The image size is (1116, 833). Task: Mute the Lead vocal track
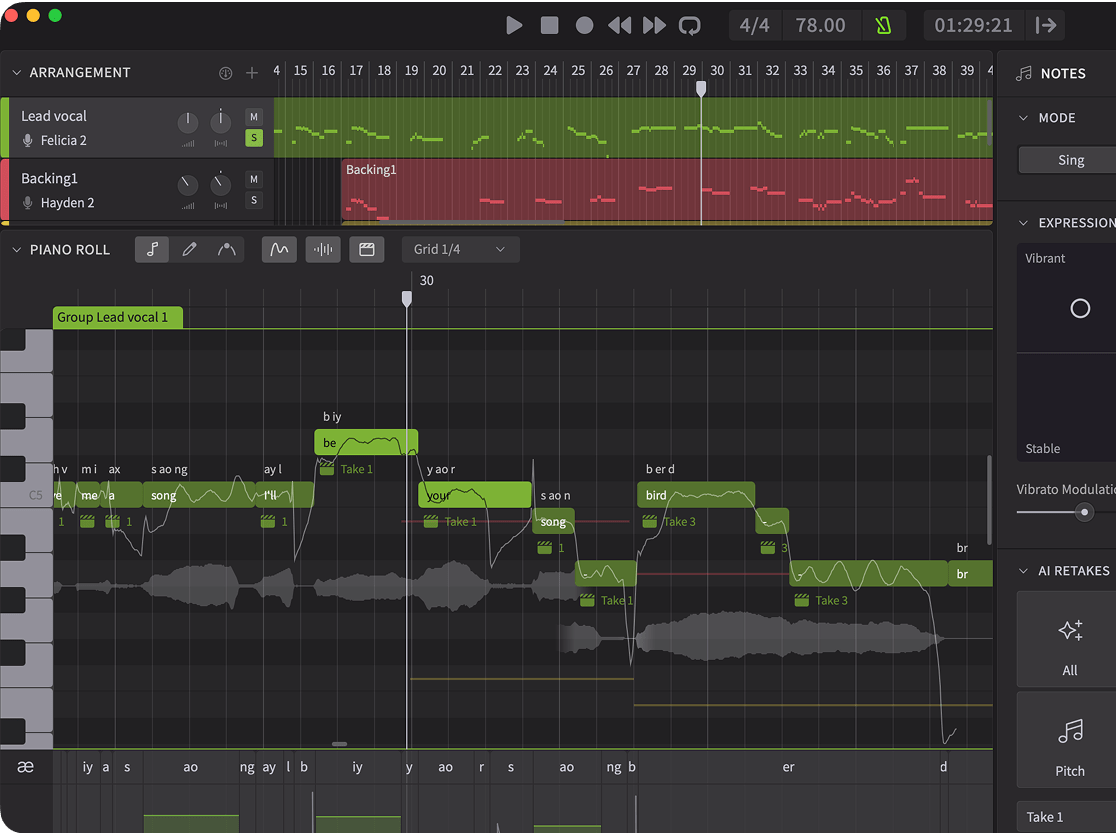pyautogui.click(x=254, y=117)
